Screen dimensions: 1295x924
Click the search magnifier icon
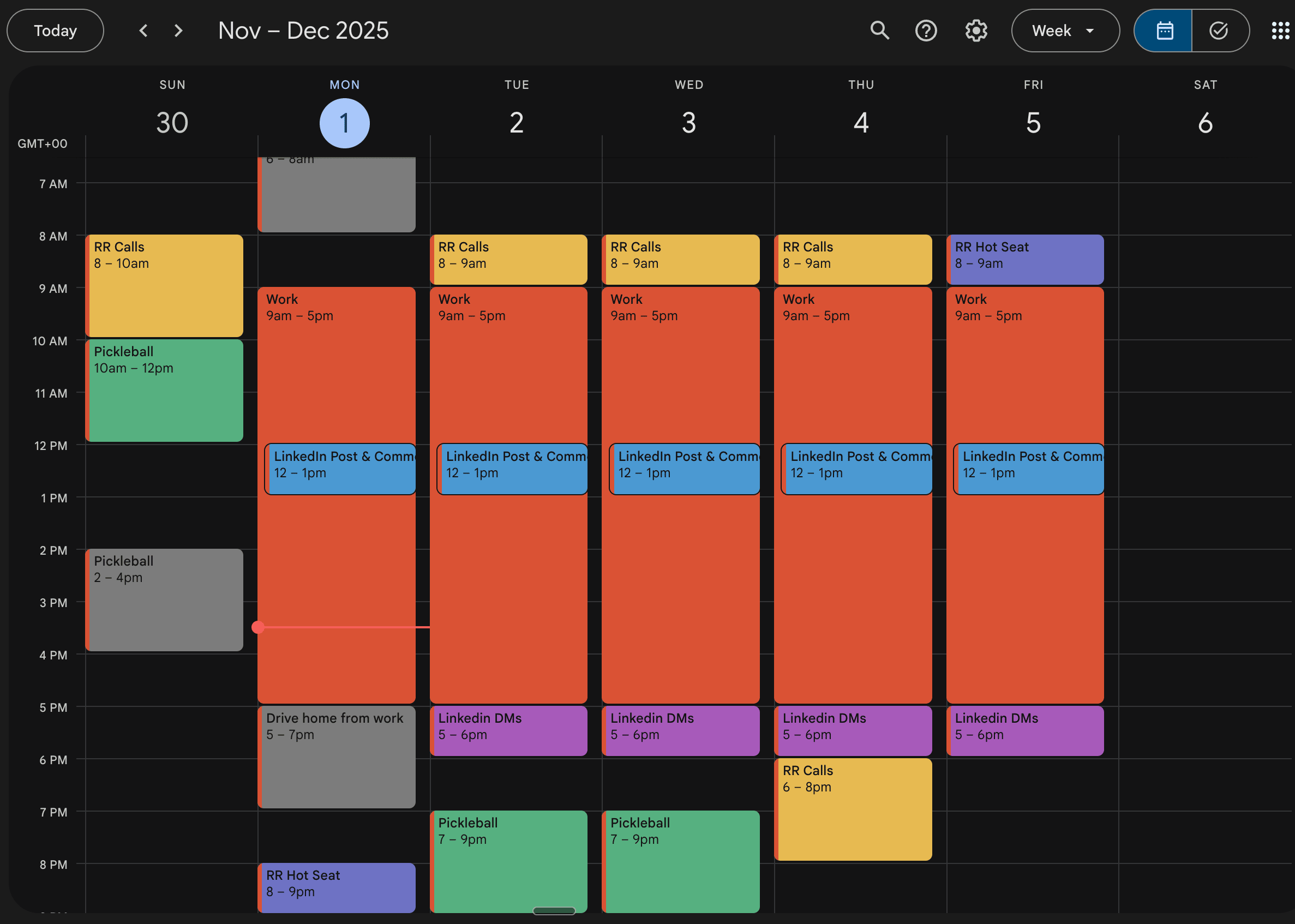880,30
